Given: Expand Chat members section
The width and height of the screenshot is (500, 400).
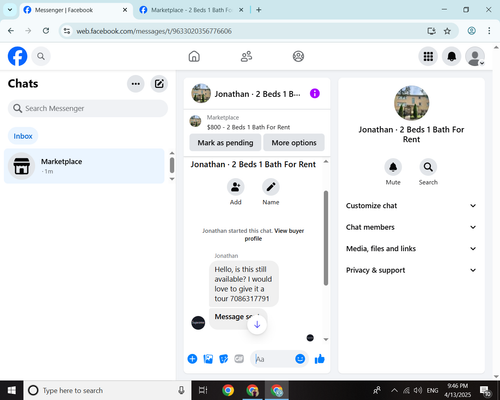Looking at the screenshot, I should (x=411, y=227).
